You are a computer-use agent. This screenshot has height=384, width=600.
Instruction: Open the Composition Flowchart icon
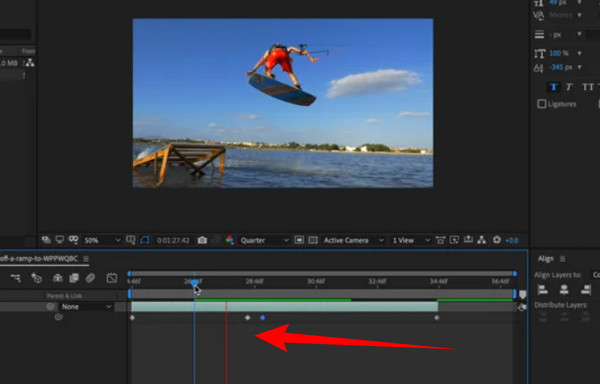point(482,240)
